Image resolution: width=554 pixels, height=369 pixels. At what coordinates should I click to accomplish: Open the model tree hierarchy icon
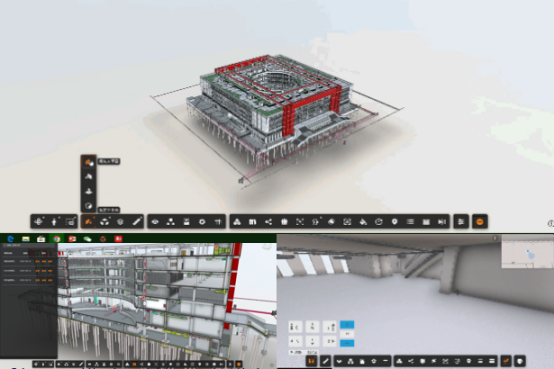171,222
